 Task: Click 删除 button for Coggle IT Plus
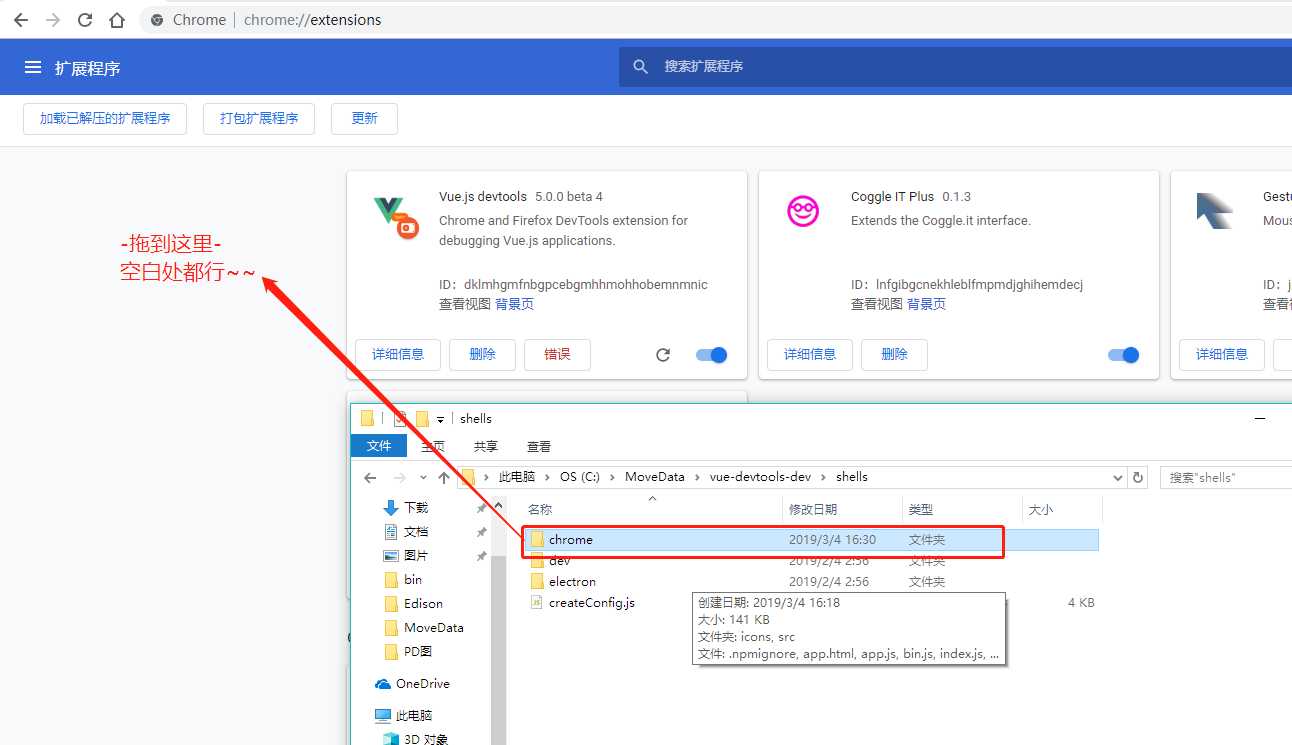click(x=894, y=355)
